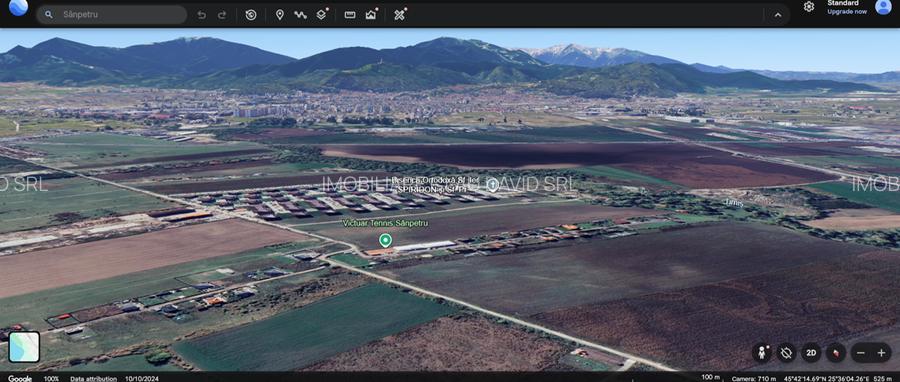Select the measure ruler tool

pyautogui.click(x=350, y=15)
